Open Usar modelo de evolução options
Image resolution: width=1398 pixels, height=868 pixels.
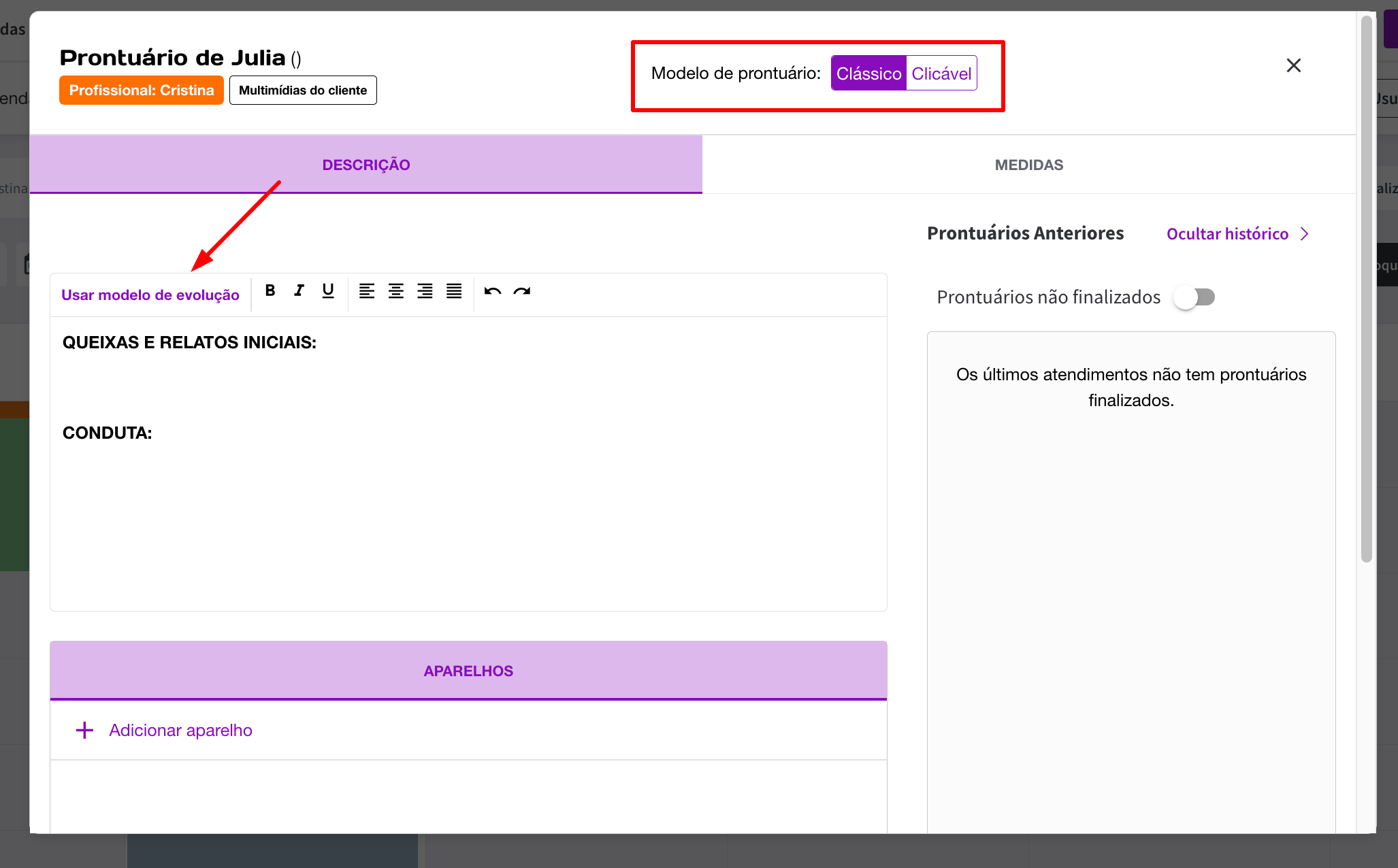tap(150, 295)
